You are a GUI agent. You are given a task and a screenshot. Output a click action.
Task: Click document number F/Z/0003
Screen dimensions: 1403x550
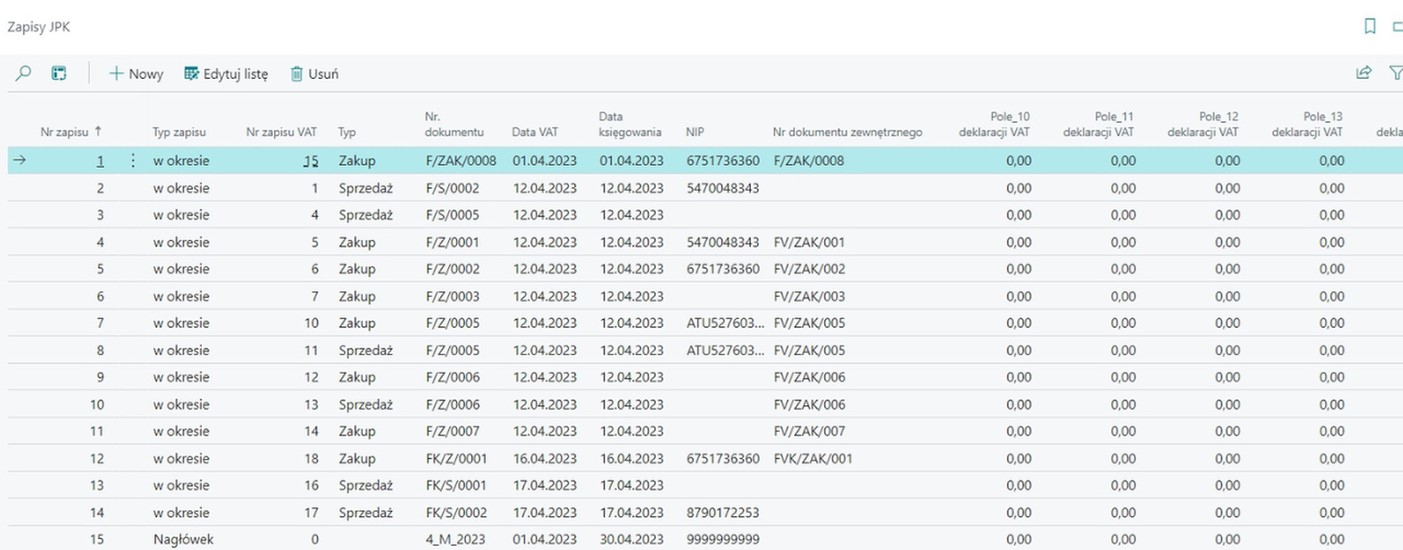coord(452,296)
